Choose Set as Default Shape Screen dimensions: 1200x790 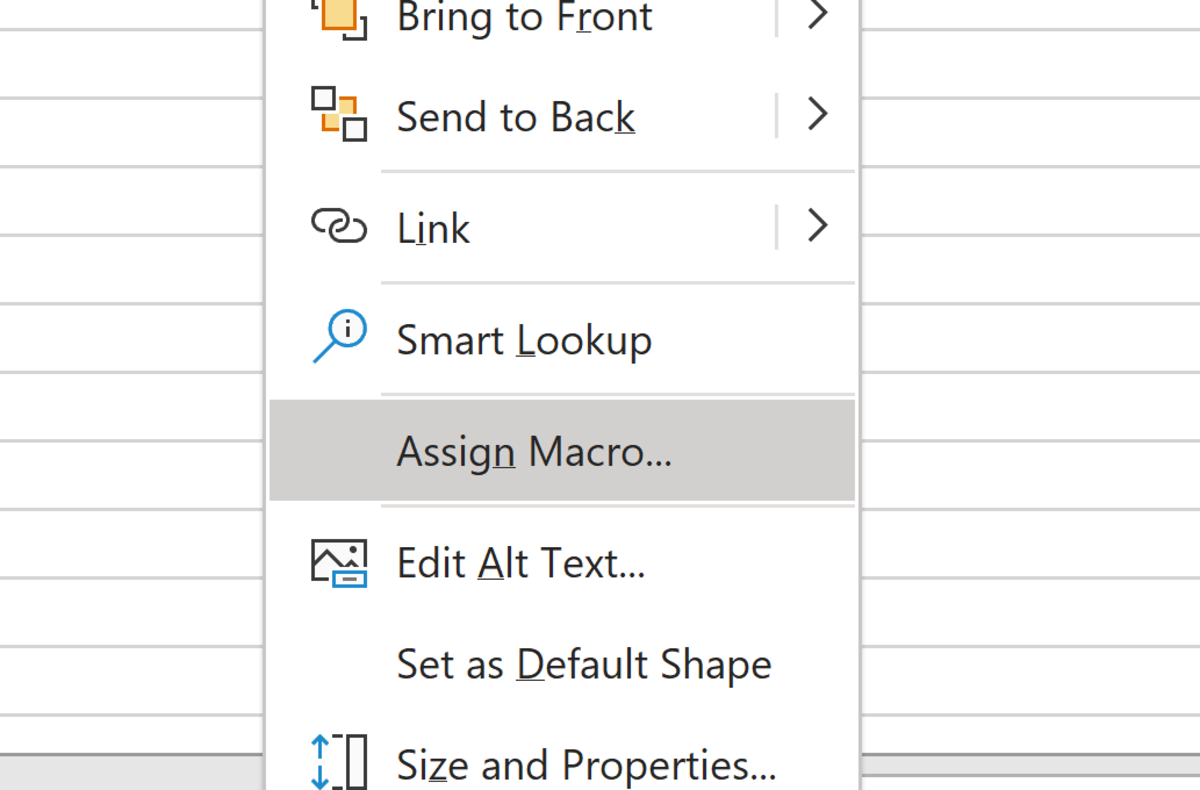coord(584,663)
